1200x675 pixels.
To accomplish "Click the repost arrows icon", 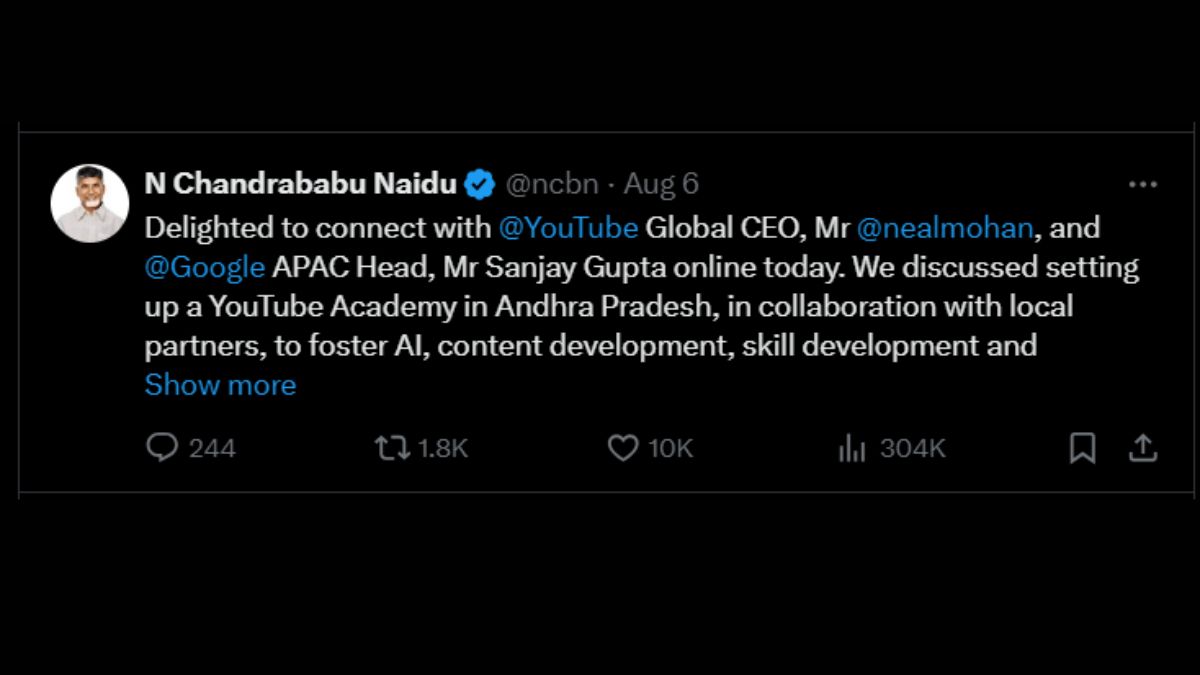I will (391, 448).
